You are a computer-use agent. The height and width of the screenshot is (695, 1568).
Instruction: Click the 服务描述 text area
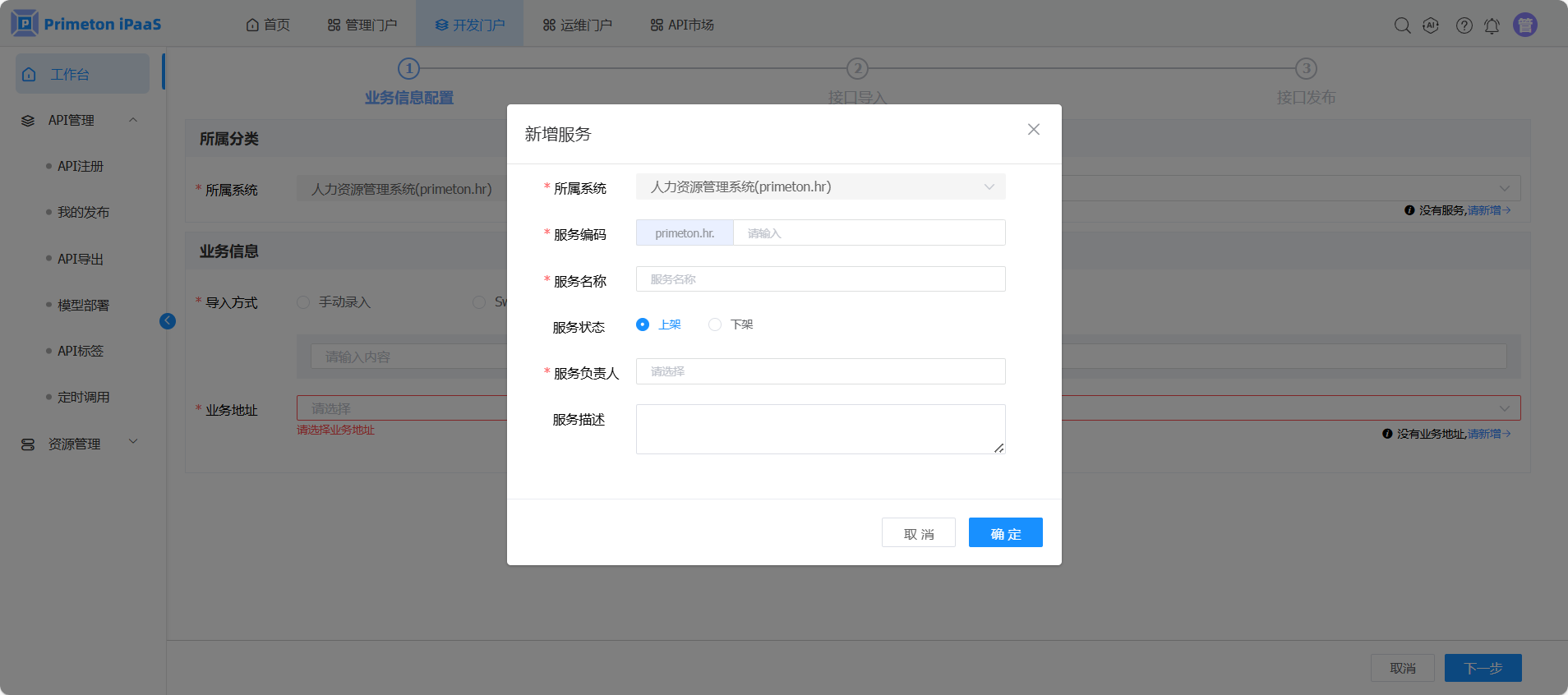[820, 429]
